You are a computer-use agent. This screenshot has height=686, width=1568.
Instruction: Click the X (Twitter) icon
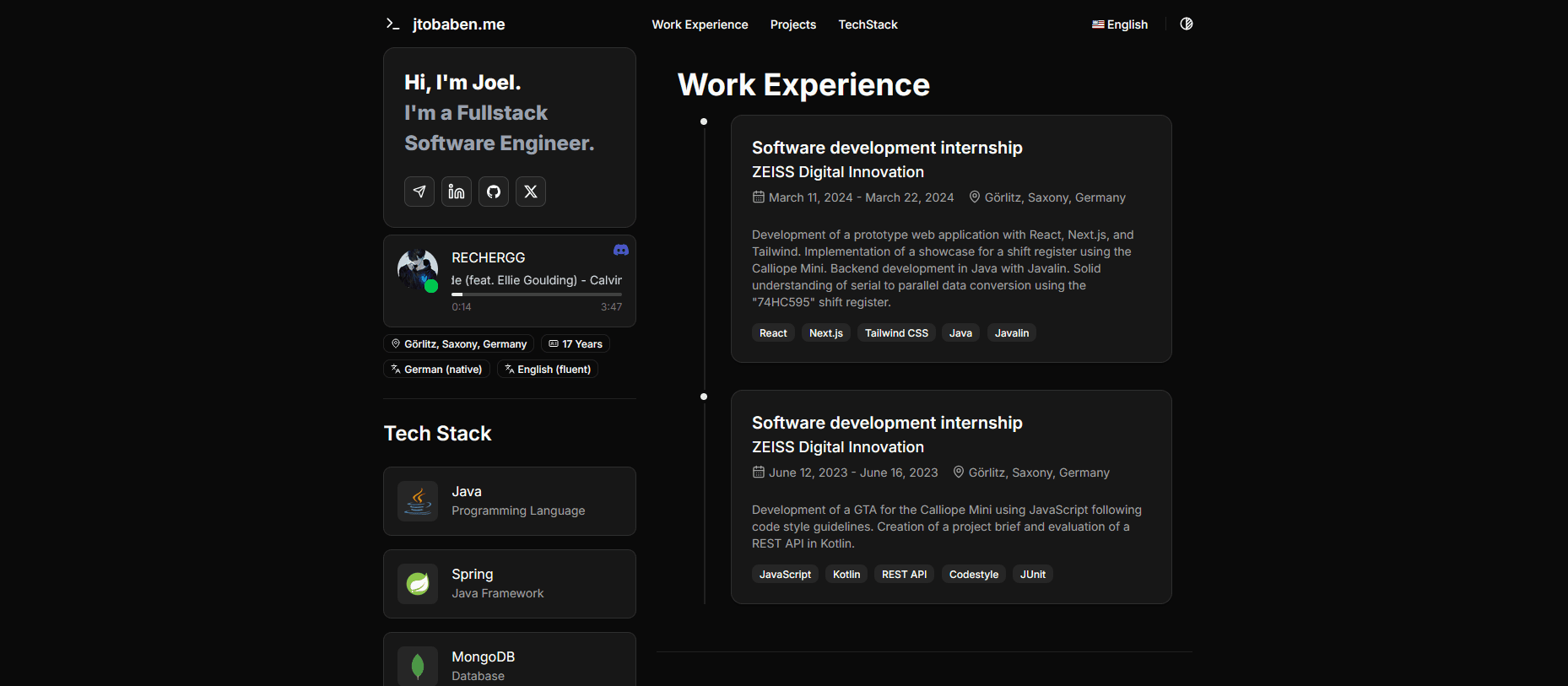pos(531,192)
